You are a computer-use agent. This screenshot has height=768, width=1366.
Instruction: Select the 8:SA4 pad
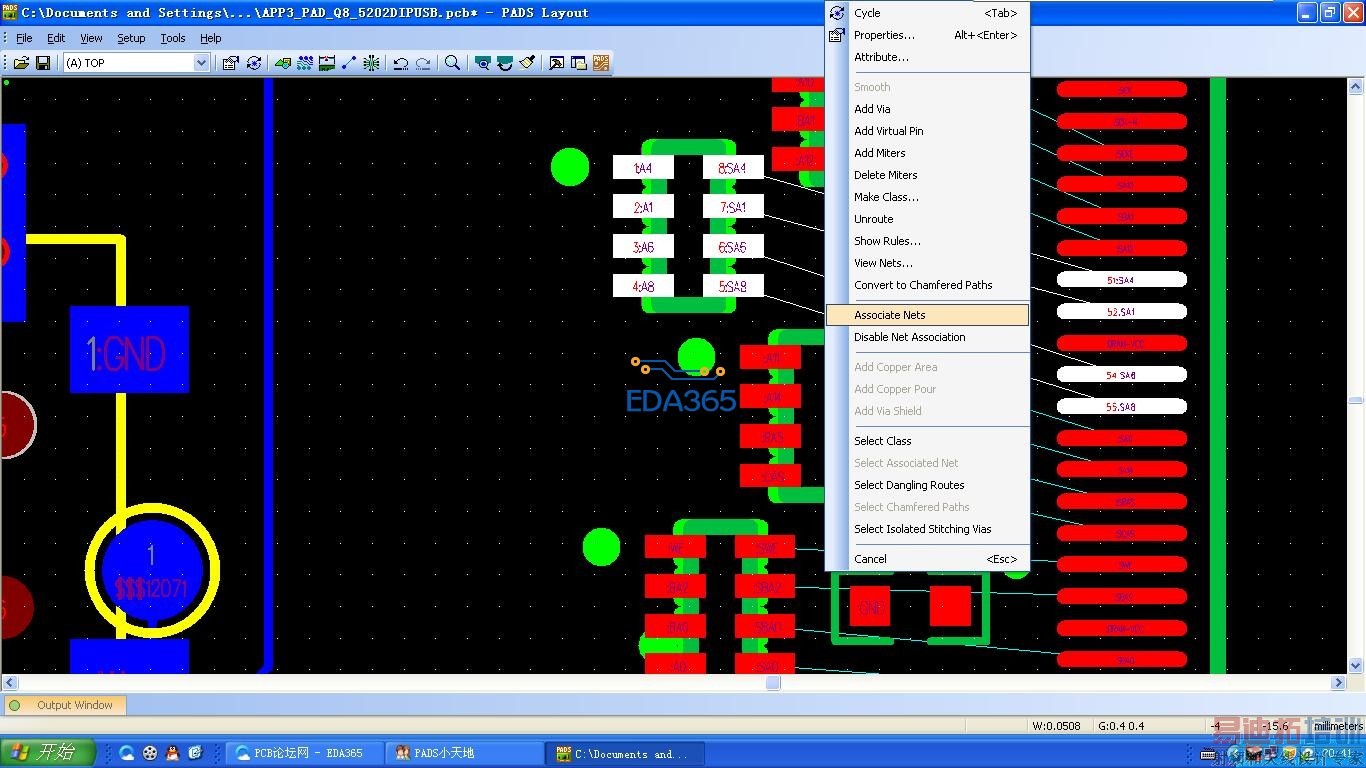pyautogui.click(x=733, y=168)
